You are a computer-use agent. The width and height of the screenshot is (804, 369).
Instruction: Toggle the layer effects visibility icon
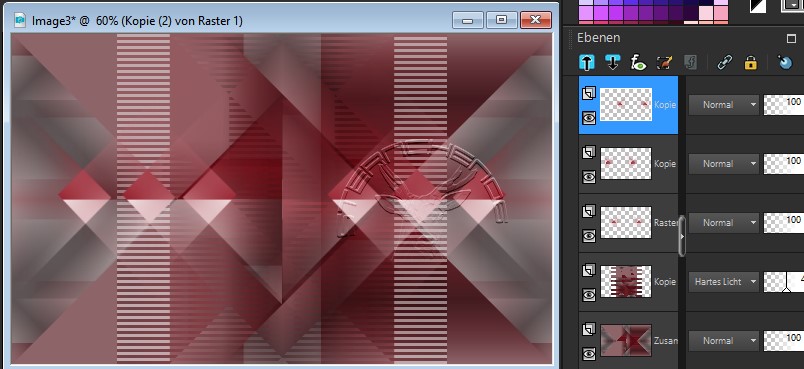tap(638, 63)
